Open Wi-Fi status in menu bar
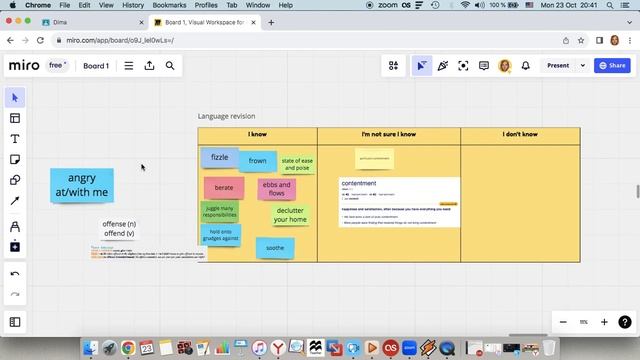640x360 pixels. click(465, 5)
